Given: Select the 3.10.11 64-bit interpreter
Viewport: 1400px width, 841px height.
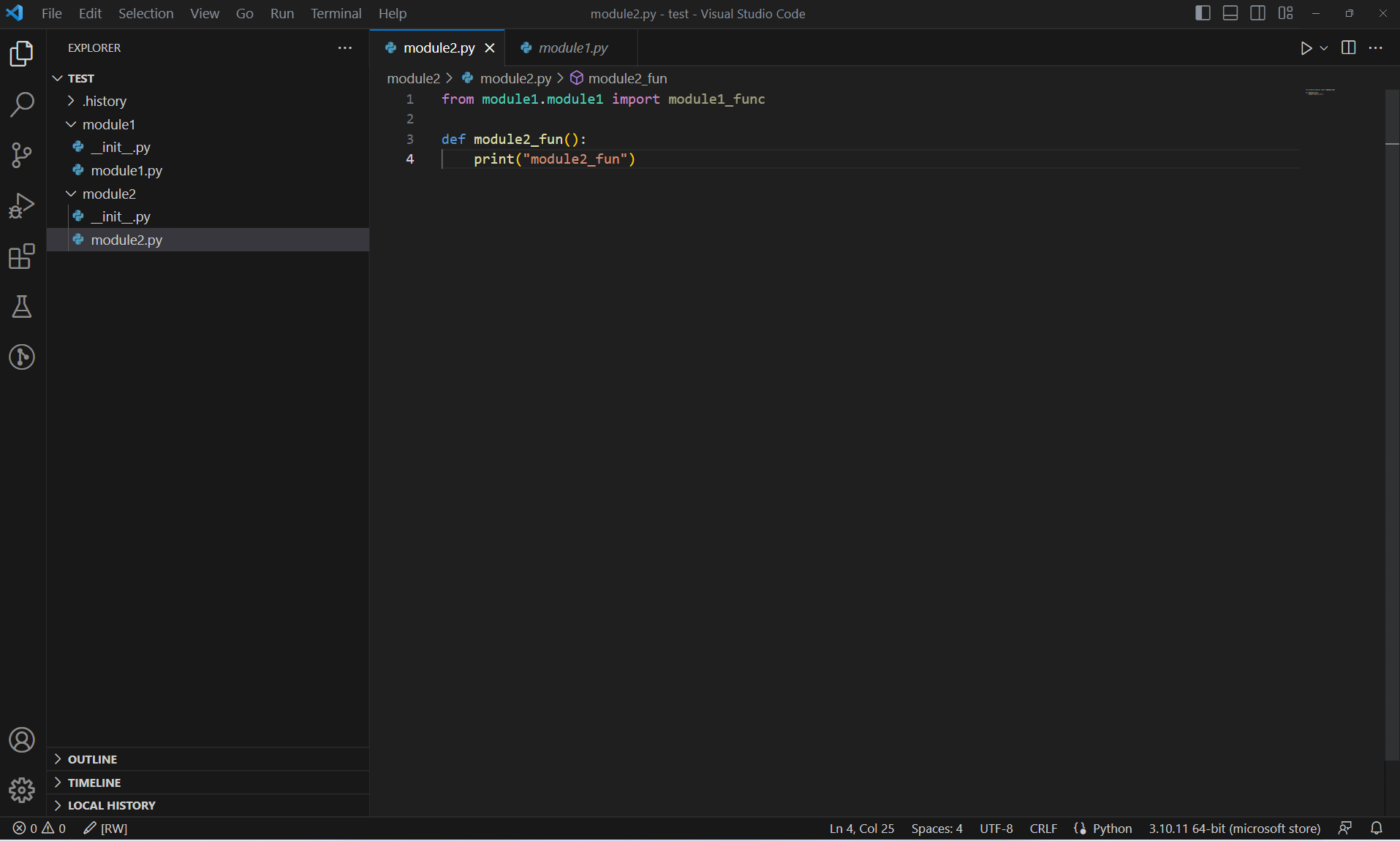Looking at the screenshot, I should [x=1235, y=829].
